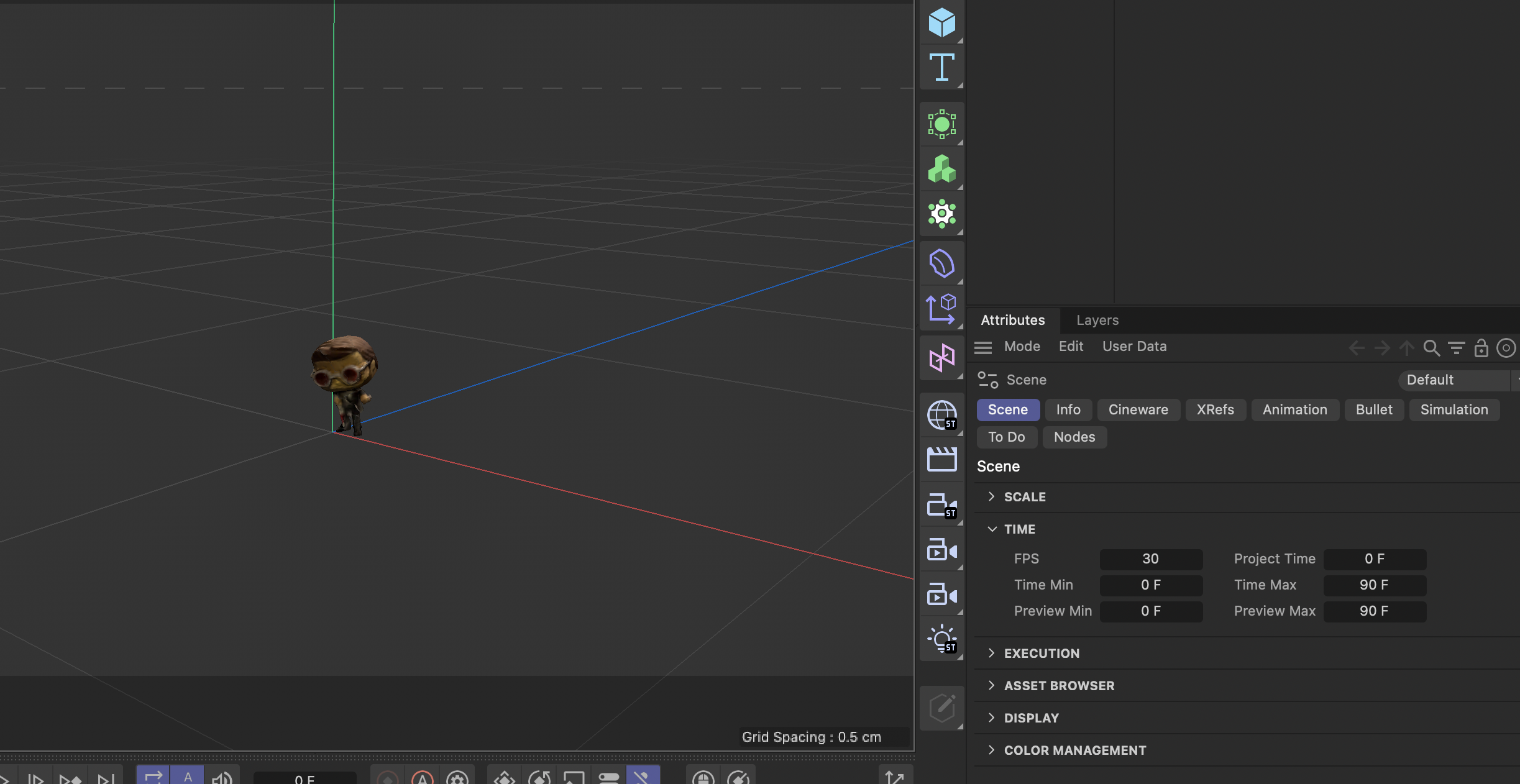Add a Light object from the toolbar
The image size is (1520, 784).
point(941,638)
